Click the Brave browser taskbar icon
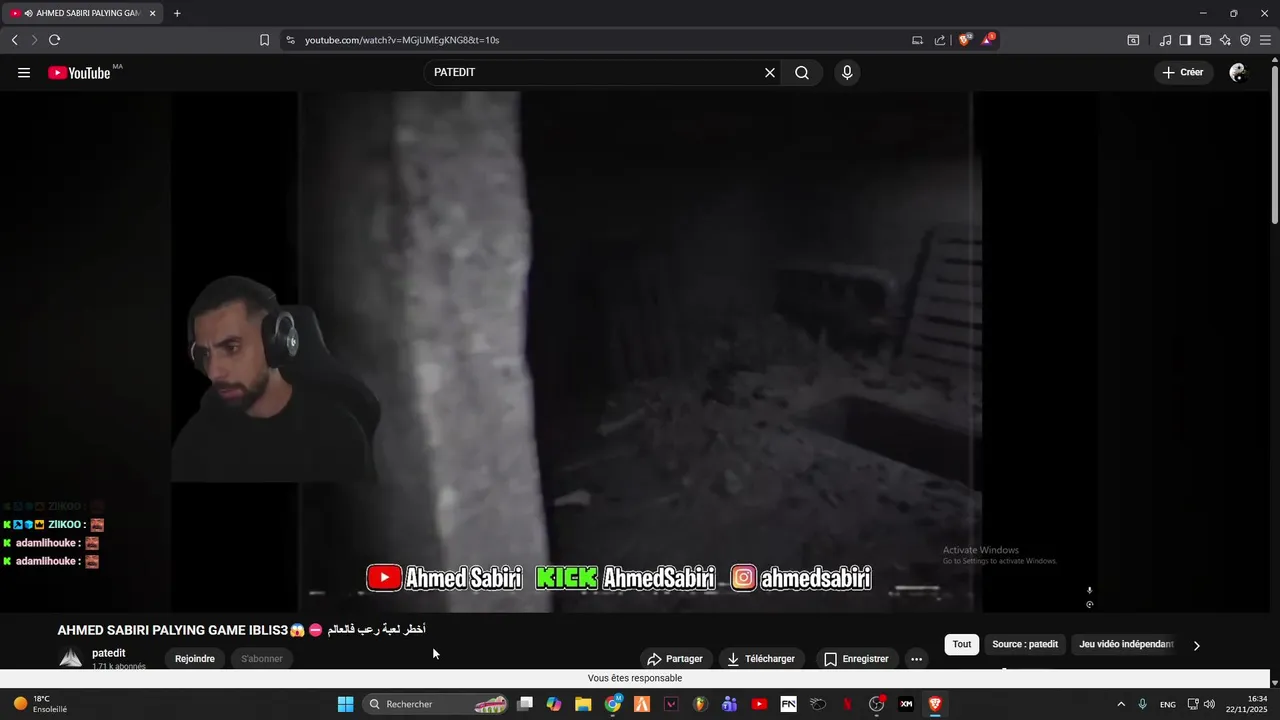 (935, 704)
